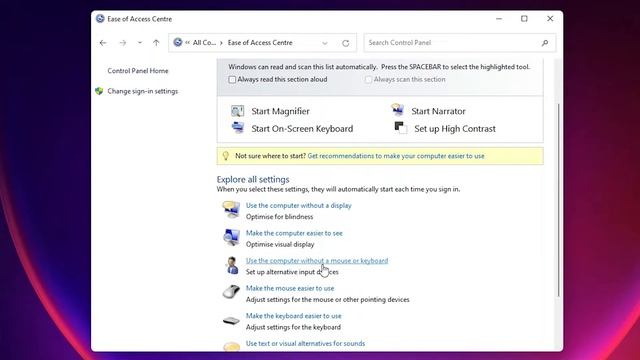Maximize the Ease of Access Centre window

coord(524,19)
